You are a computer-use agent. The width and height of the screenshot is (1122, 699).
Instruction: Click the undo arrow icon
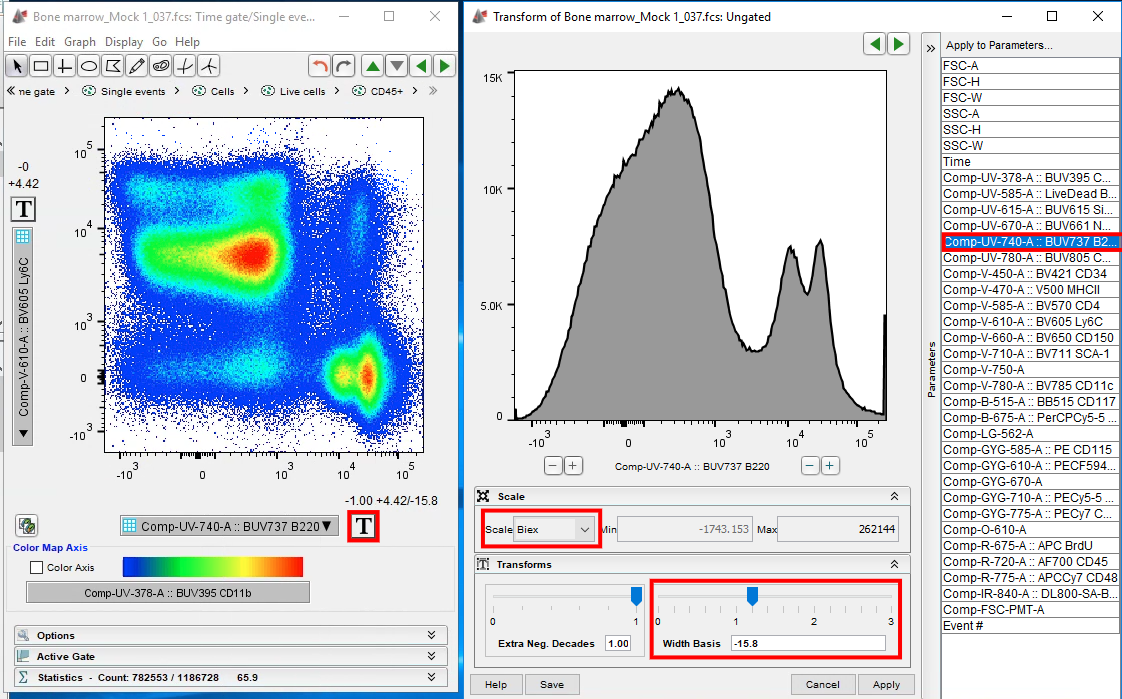(x=320, y=66)
